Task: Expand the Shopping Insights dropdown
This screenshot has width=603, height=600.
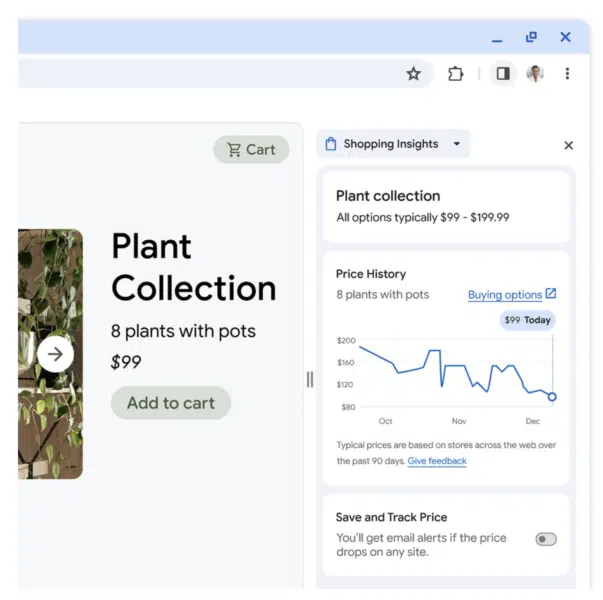Action: click(x=456, y=144)
